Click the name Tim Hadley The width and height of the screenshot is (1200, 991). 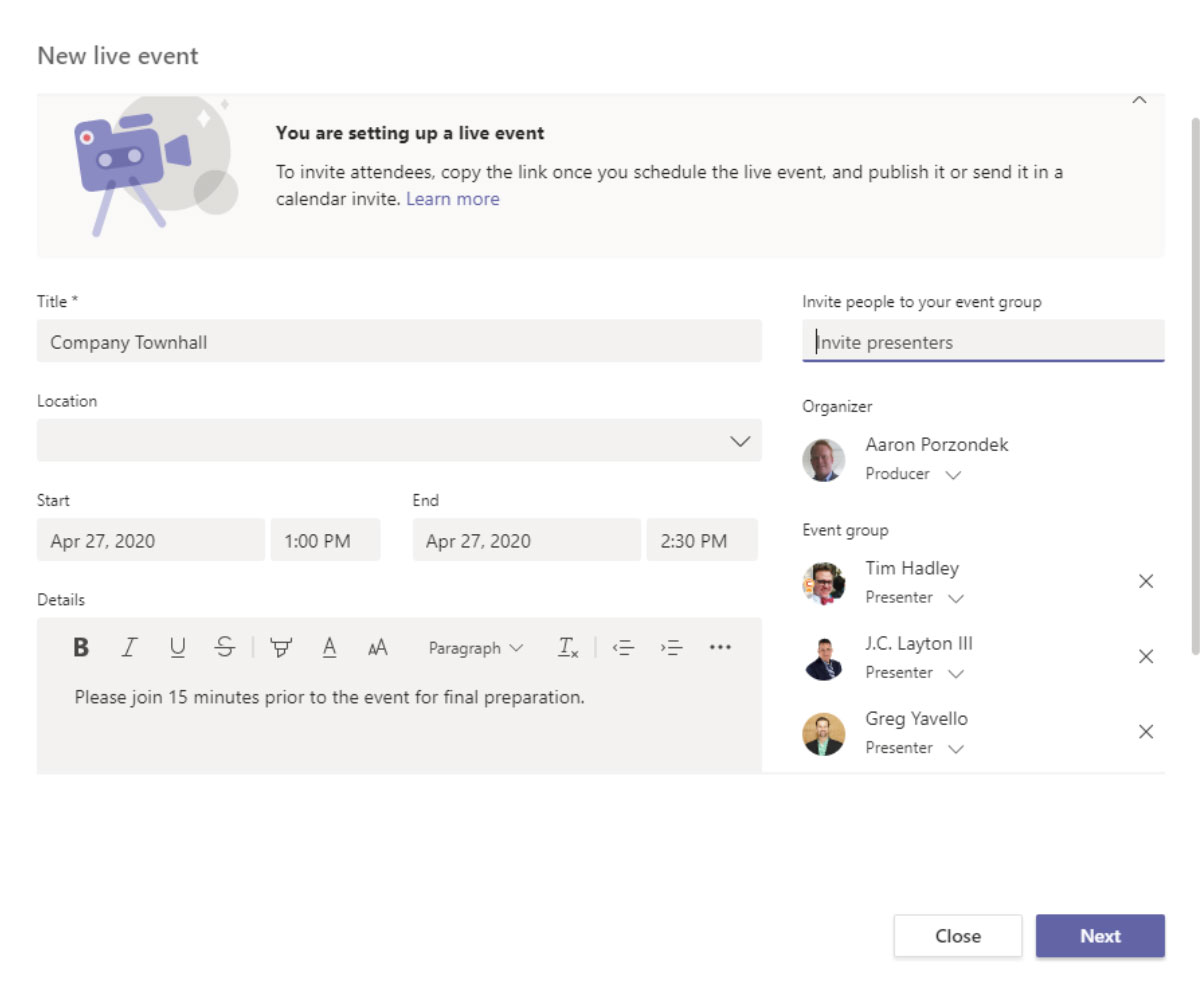(912, 568)
